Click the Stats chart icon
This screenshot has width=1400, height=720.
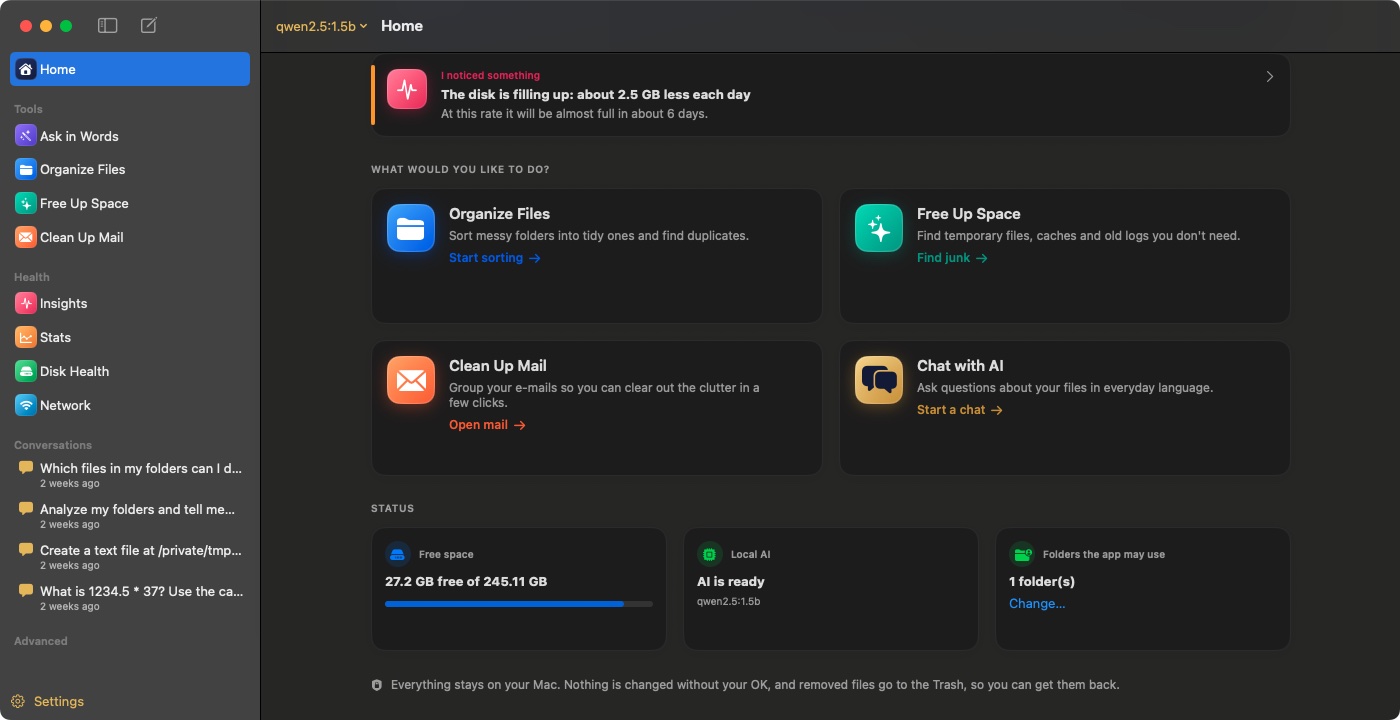pos(26,337)
